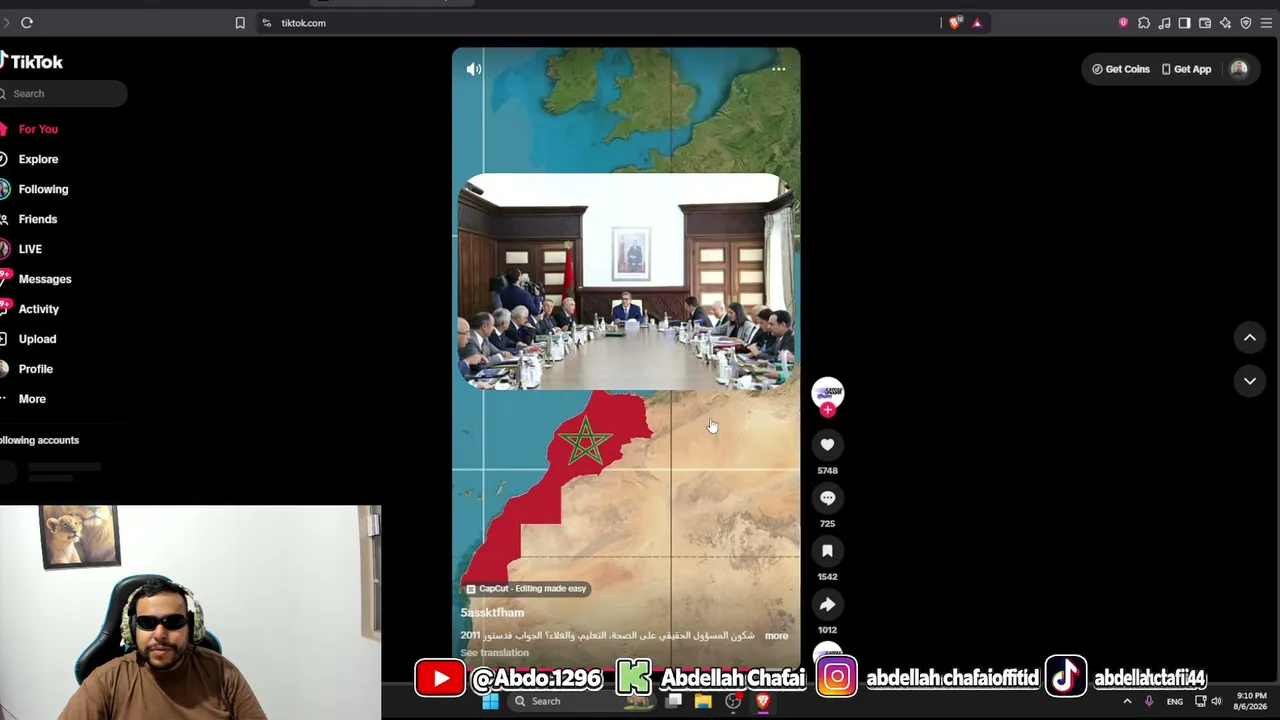
Task: Toggle the browser sidebar panel
Action: [x=1184, y=23]
